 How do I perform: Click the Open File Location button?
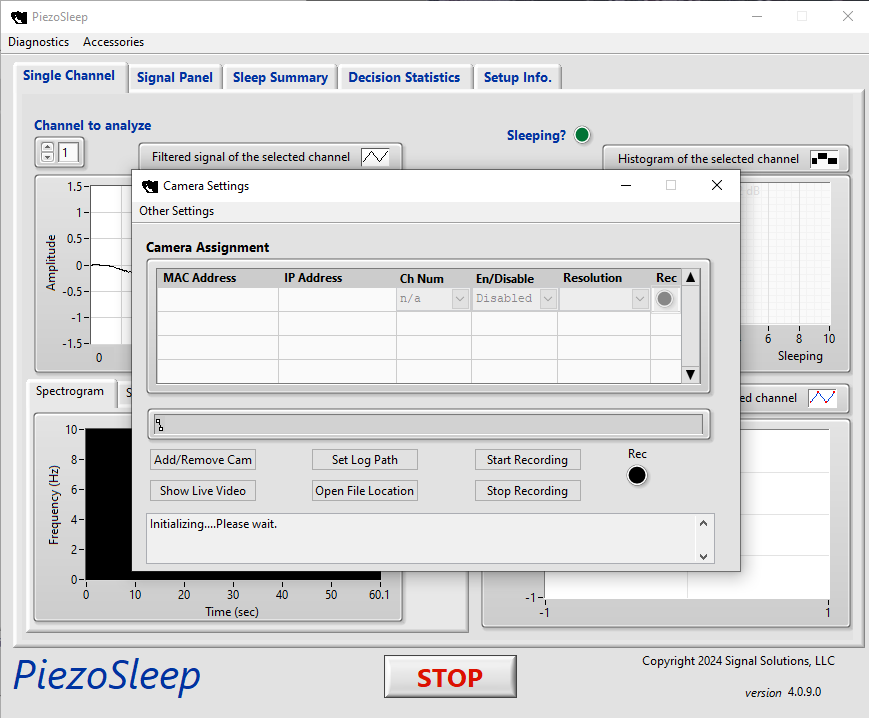[x=365, y=491]
